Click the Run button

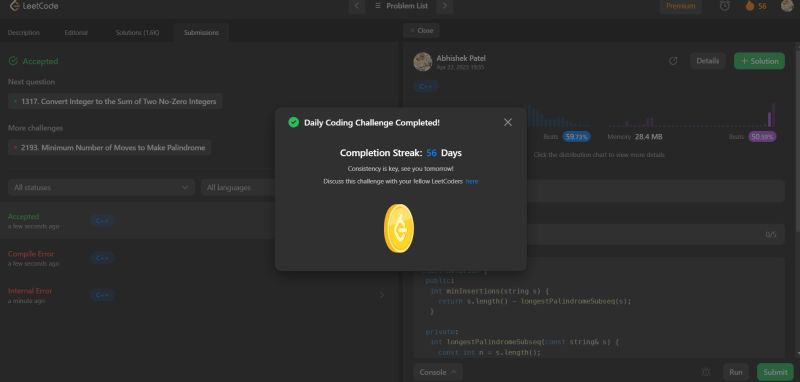click(x=736, y=372)
